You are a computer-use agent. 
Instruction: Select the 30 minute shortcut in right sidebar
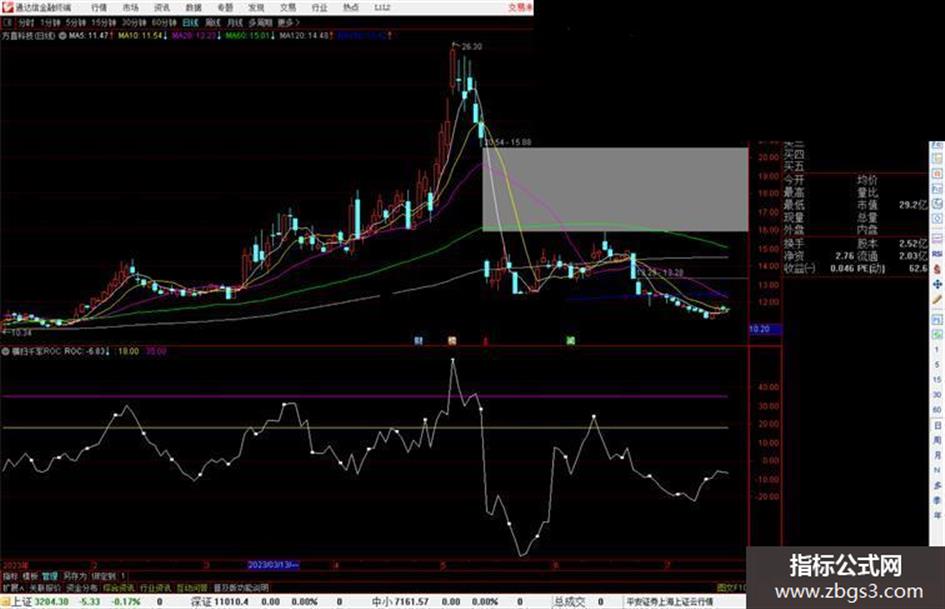937,394
